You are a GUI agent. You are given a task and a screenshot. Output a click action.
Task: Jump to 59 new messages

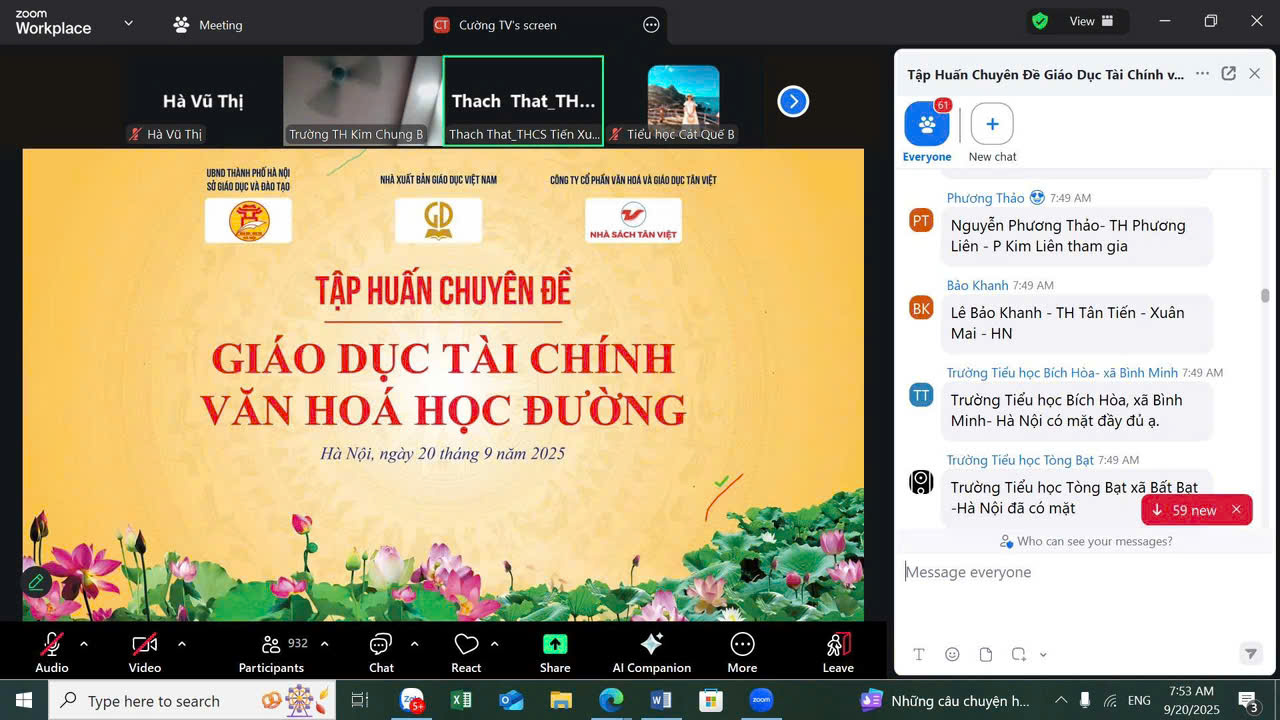1185,510
